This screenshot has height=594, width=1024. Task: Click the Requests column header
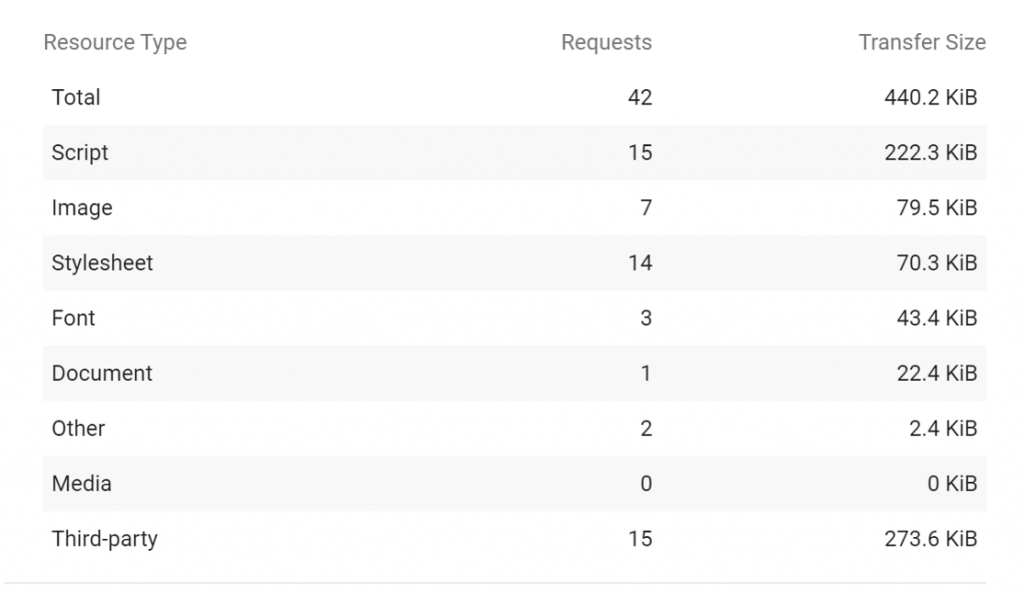[x=606, y=42]
